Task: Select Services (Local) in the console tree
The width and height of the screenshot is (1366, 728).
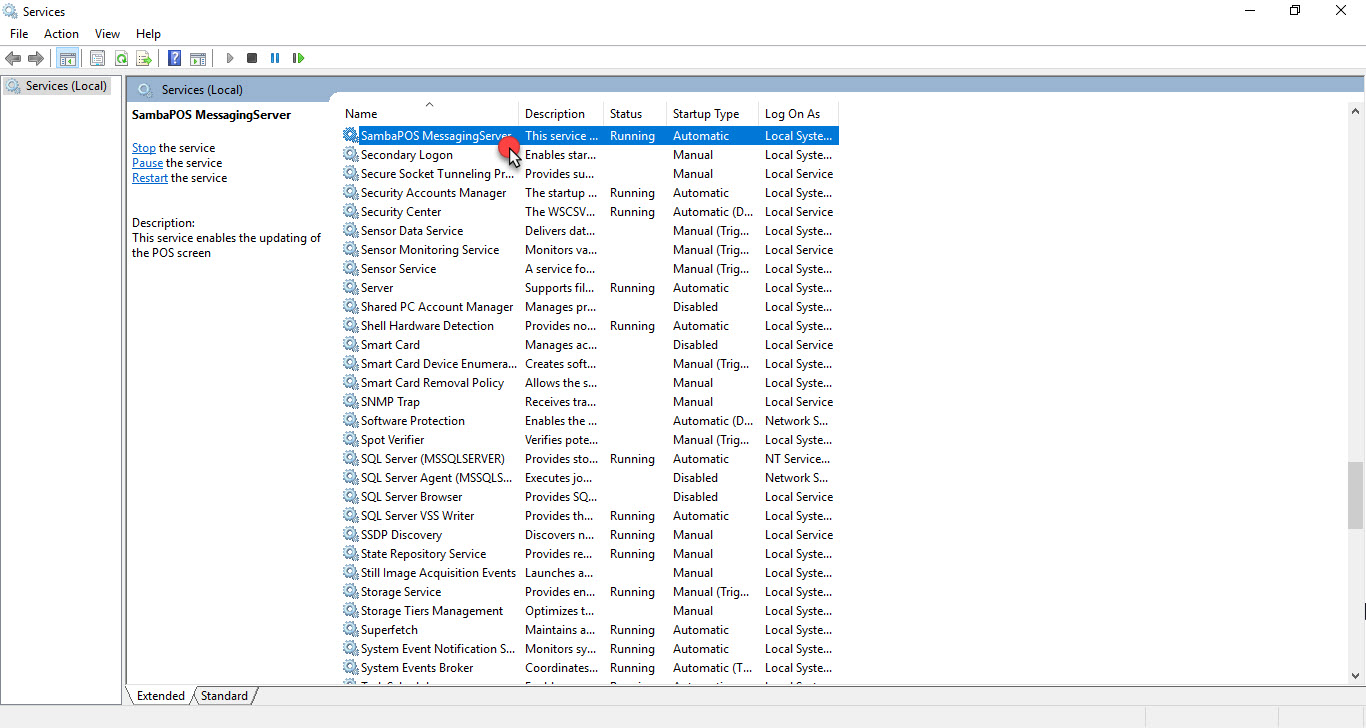Action: 66,86
